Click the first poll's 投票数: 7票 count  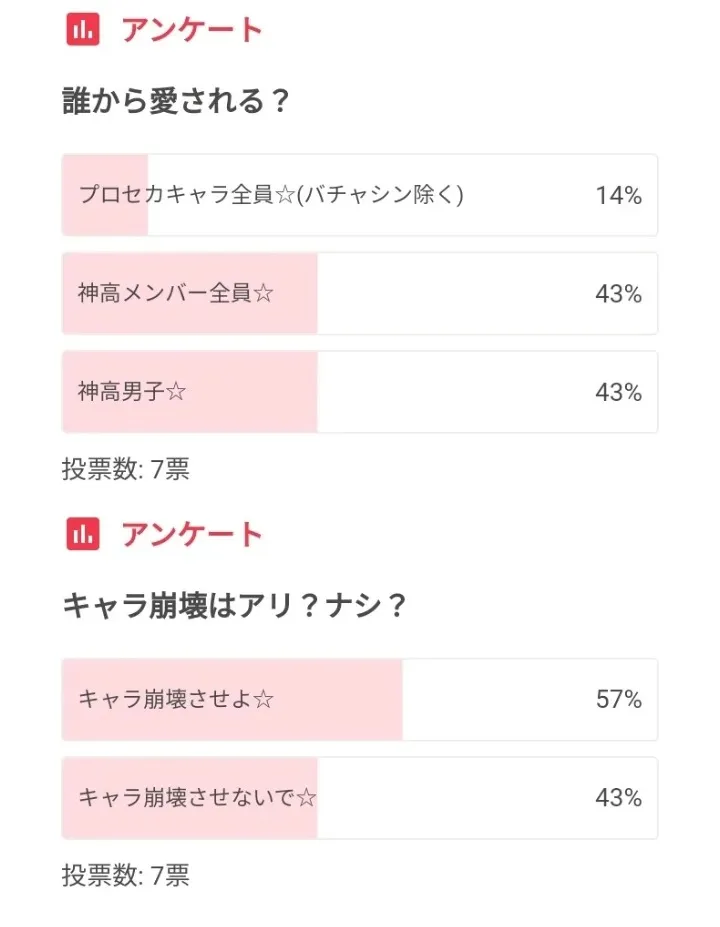(126, 470)
